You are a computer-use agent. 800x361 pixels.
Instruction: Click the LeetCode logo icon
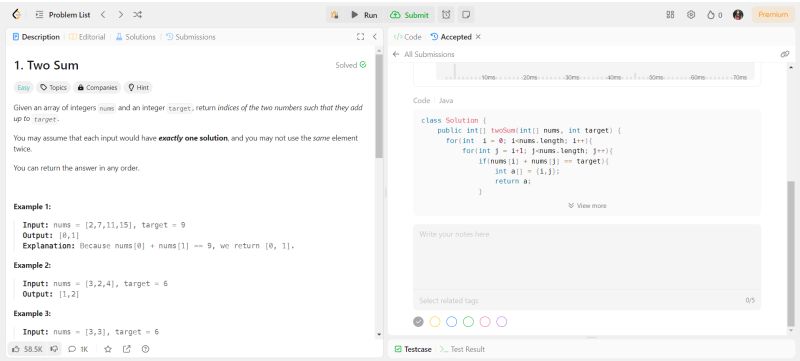(x=17, y=15)
